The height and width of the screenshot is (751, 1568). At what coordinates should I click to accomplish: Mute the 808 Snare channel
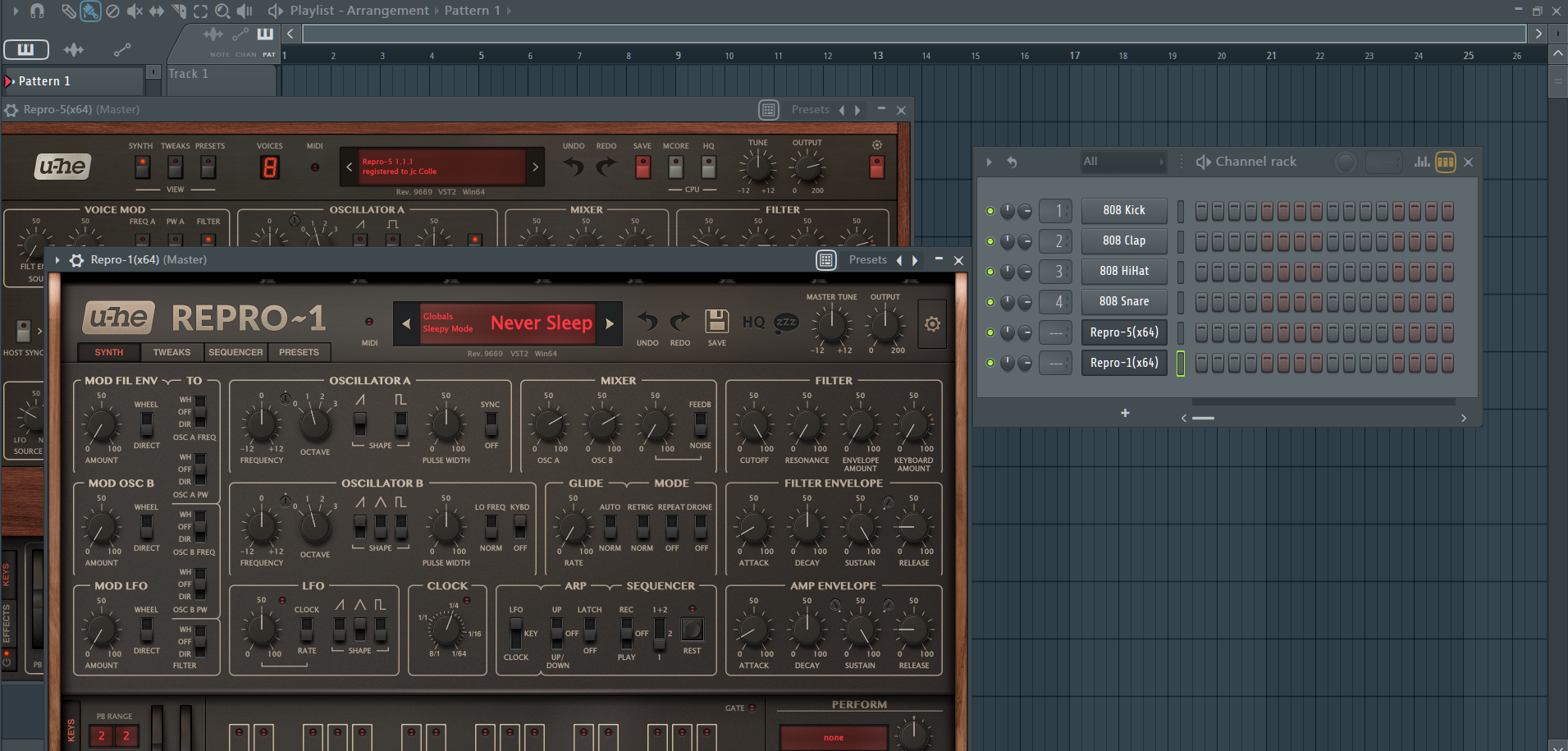(x=990, y=302)
